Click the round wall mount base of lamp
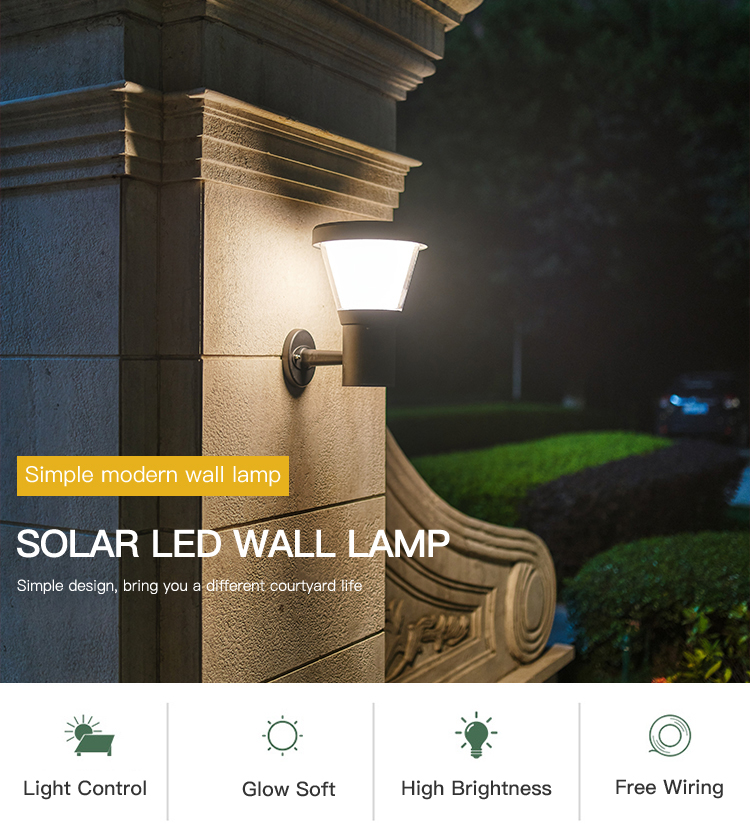This screenshot has height=839, width=750. pos(299,362)
